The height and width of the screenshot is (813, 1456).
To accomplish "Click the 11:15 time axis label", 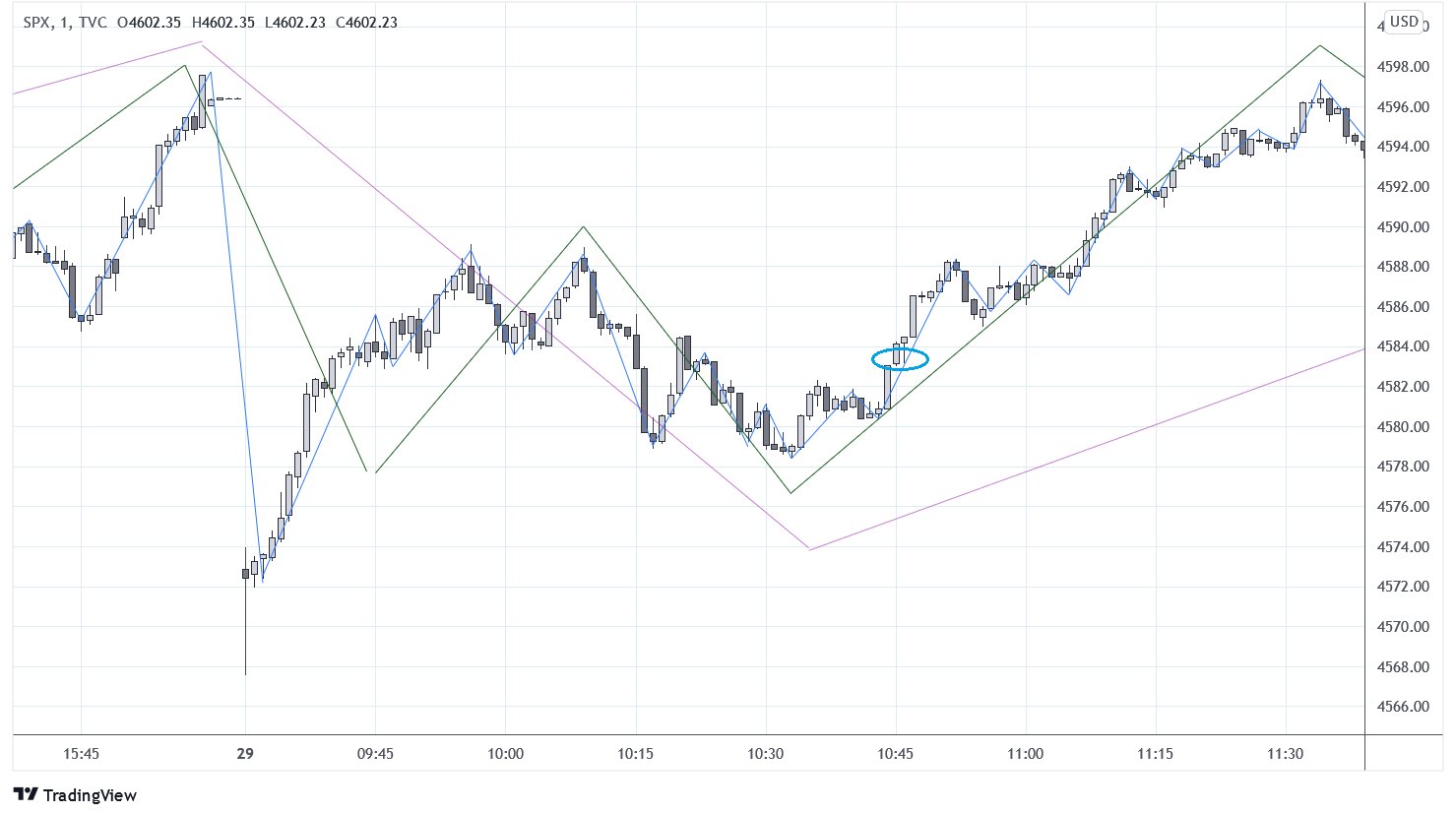I will click(x=1155, y=754).
